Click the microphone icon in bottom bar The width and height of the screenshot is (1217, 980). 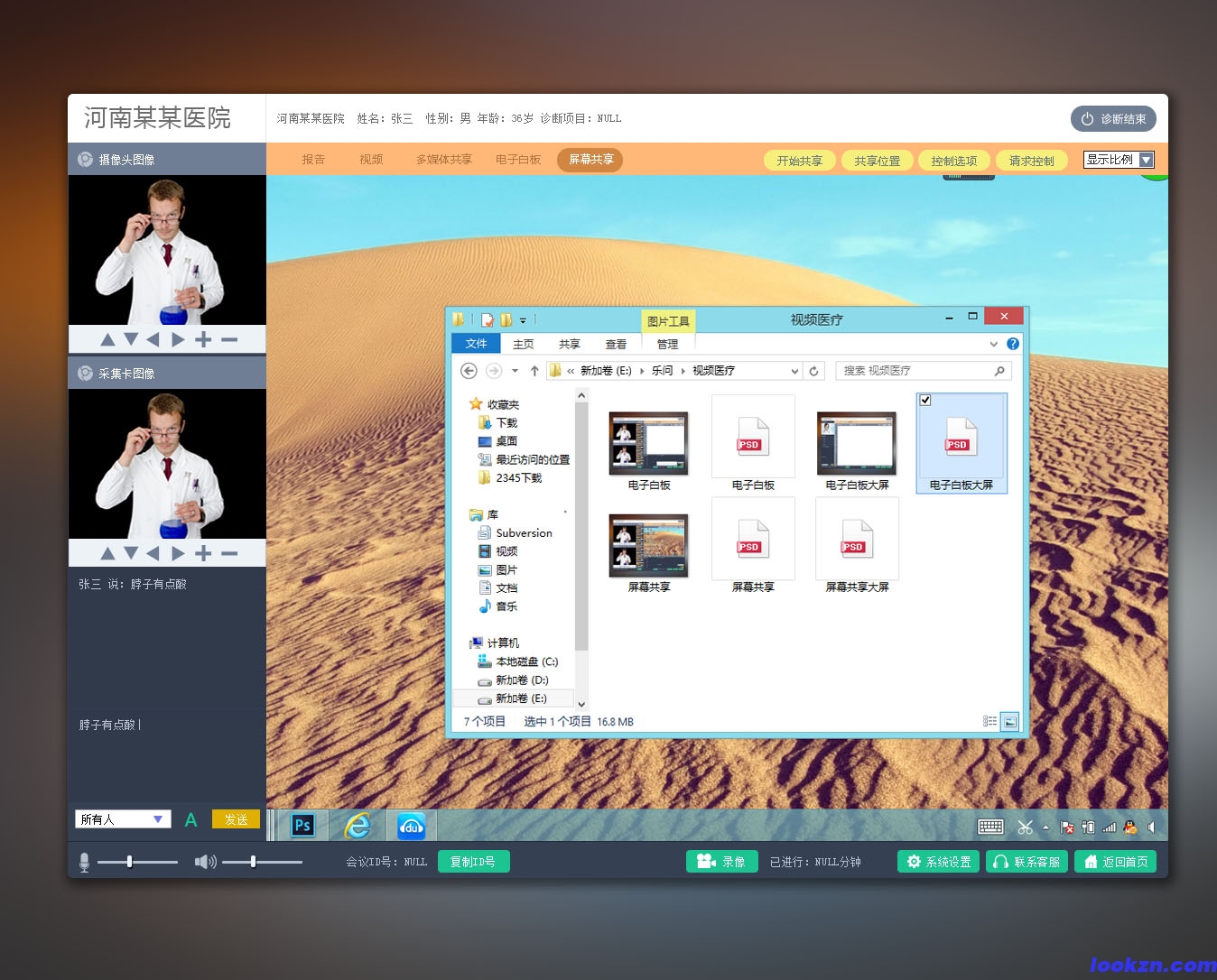point(84,863)
